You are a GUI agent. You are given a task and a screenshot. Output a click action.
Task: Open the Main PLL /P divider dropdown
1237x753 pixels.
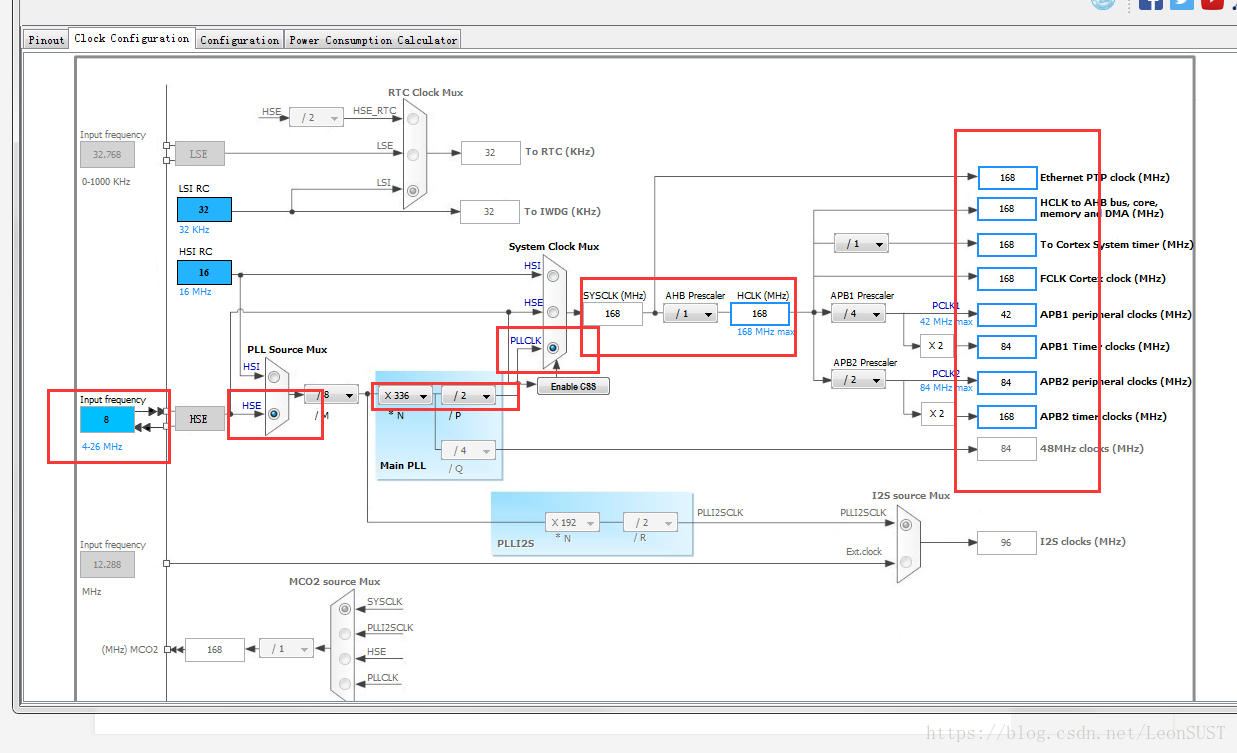[x=468, y=396]
